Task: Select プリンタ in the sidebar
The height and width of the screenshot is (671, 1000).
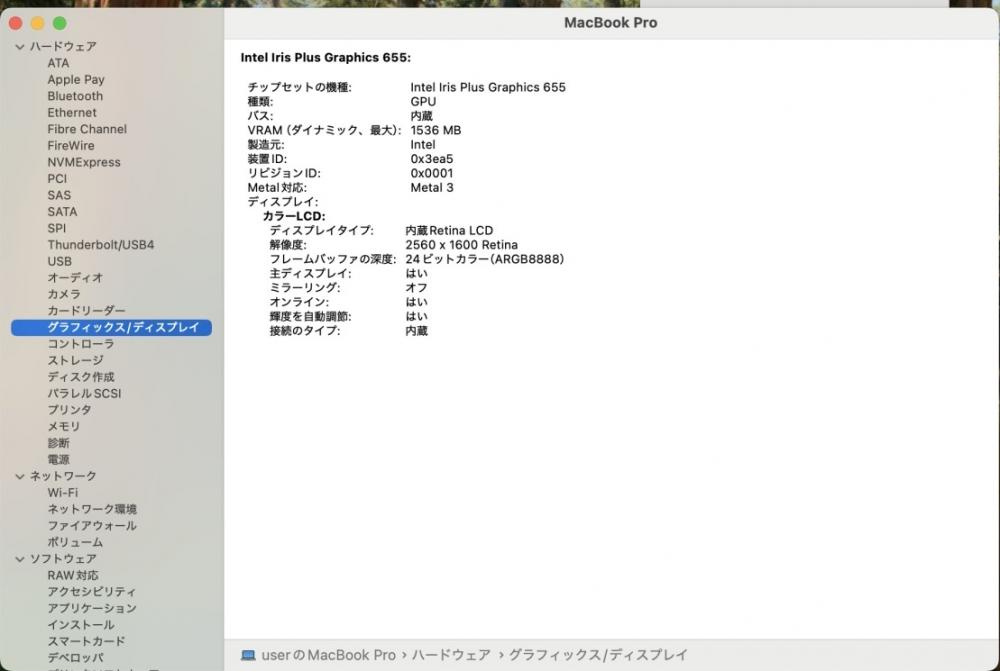Action: pos(70,410)
